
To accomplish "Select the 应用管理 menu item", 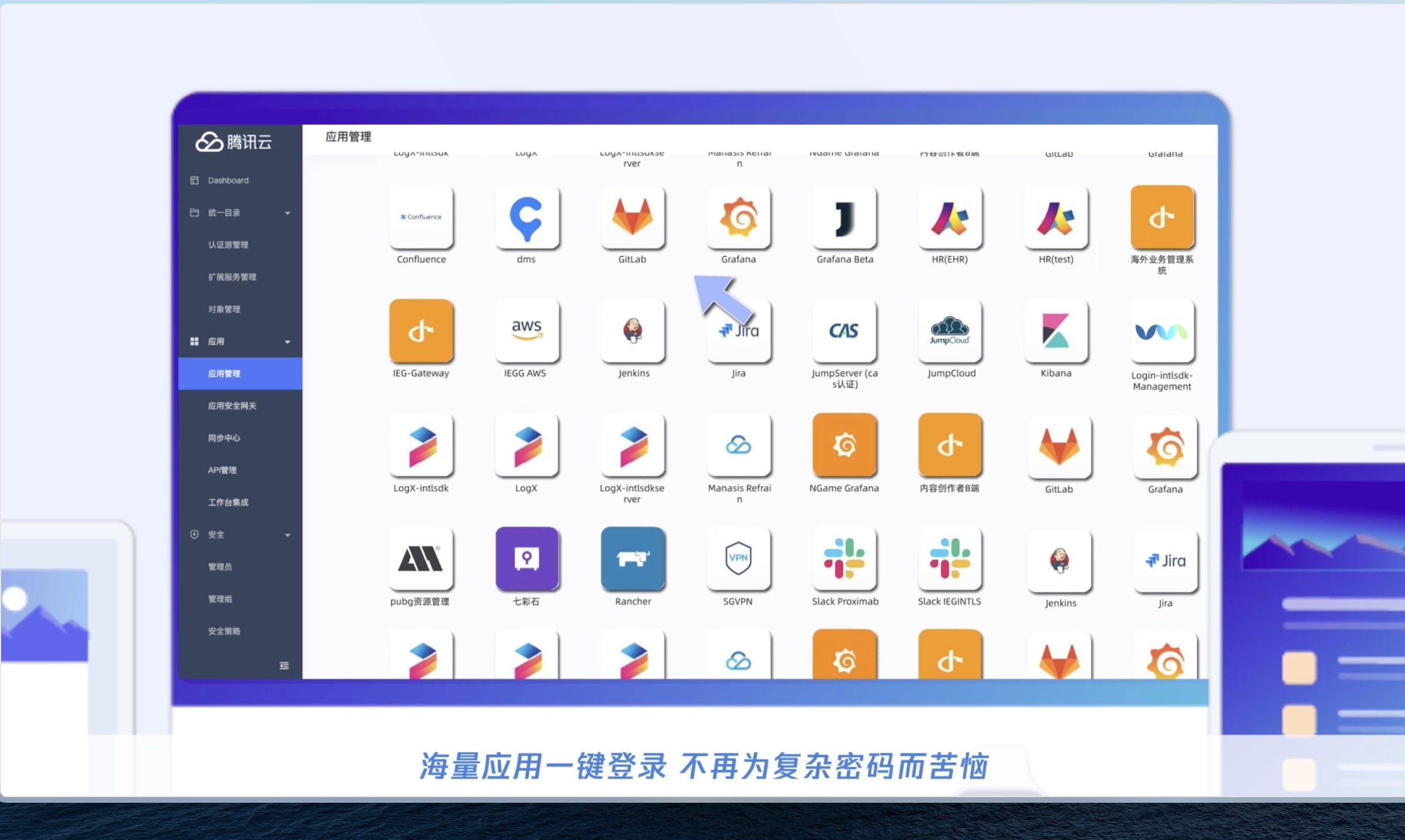I will pos(240,374).
